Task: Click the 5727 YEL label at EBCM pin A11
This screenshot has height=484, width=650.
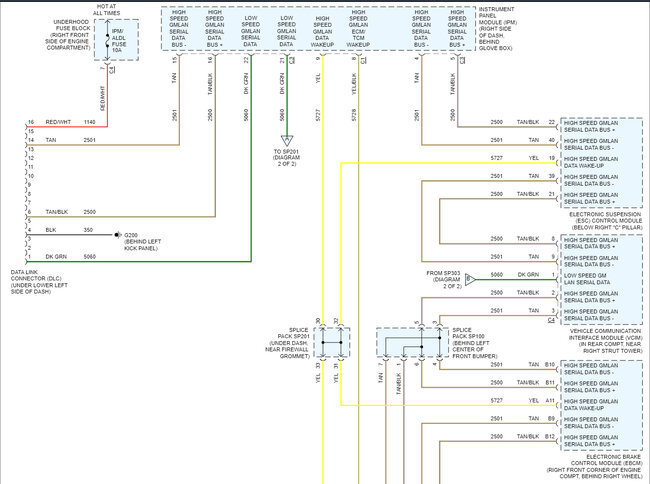Action: tap(514, 400)
